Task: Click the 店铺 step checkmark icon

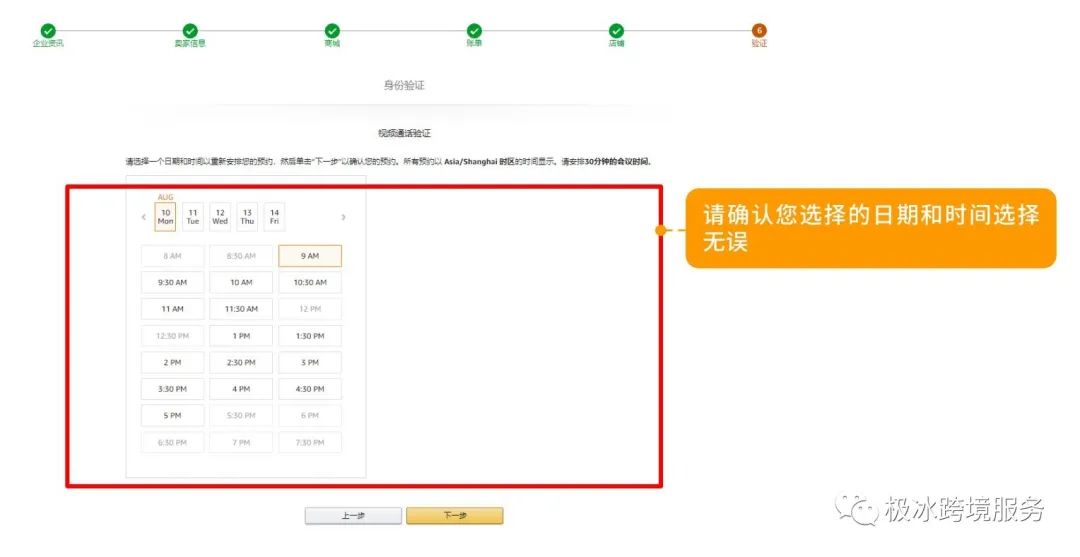Action: click(616, 31)
